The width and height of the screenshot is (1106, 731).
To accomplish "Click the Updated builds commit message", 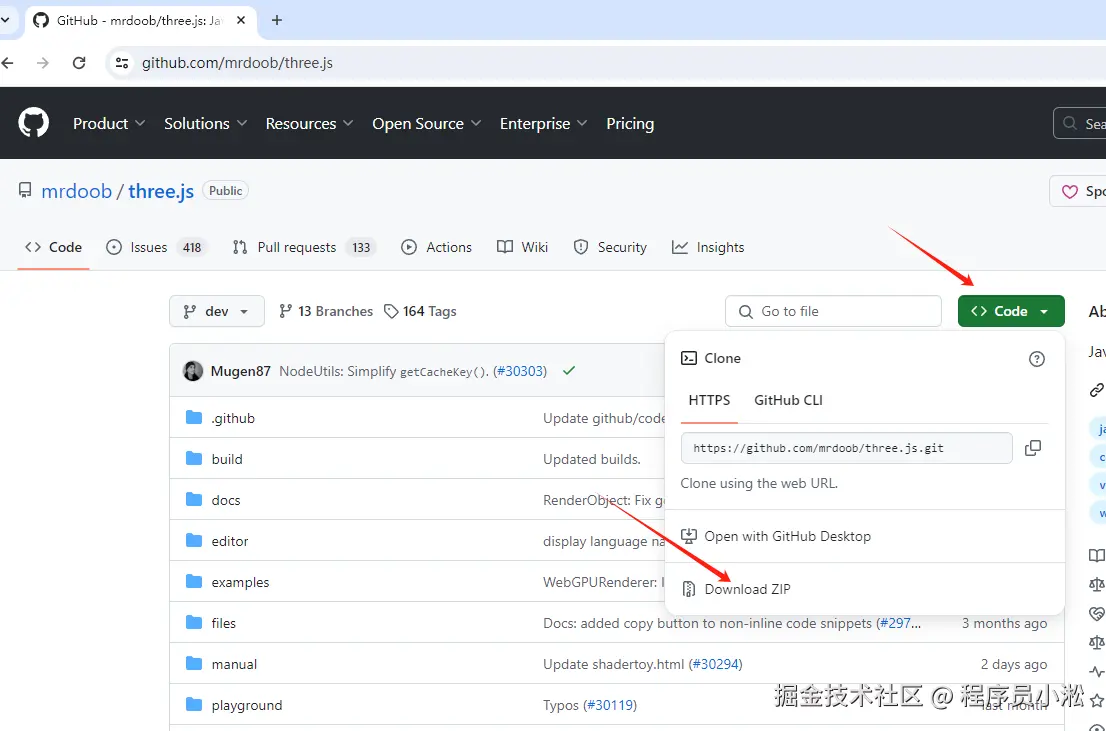I will (x=592, y=459).
